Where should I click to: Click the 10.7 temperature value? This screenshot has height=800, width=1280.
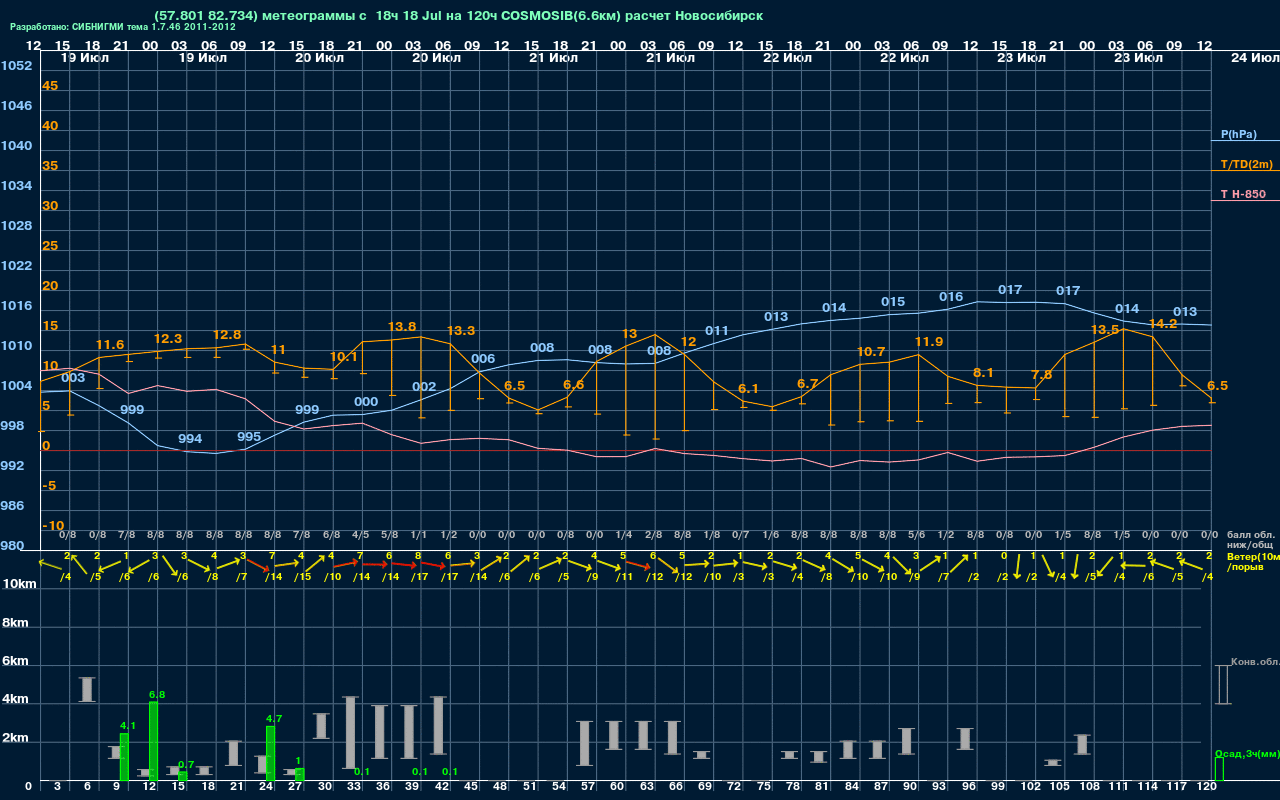pos(871,352)
